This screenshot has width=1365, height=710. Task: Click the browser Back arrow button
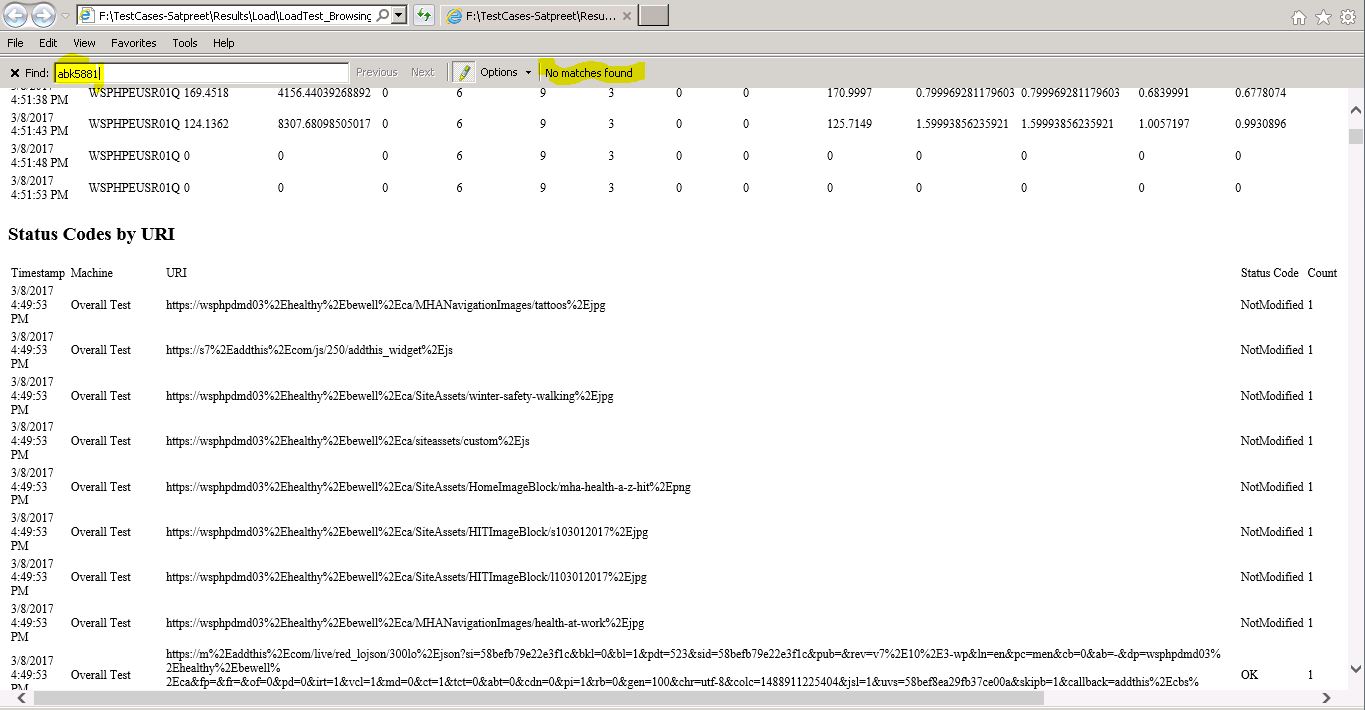pos(16,16)
